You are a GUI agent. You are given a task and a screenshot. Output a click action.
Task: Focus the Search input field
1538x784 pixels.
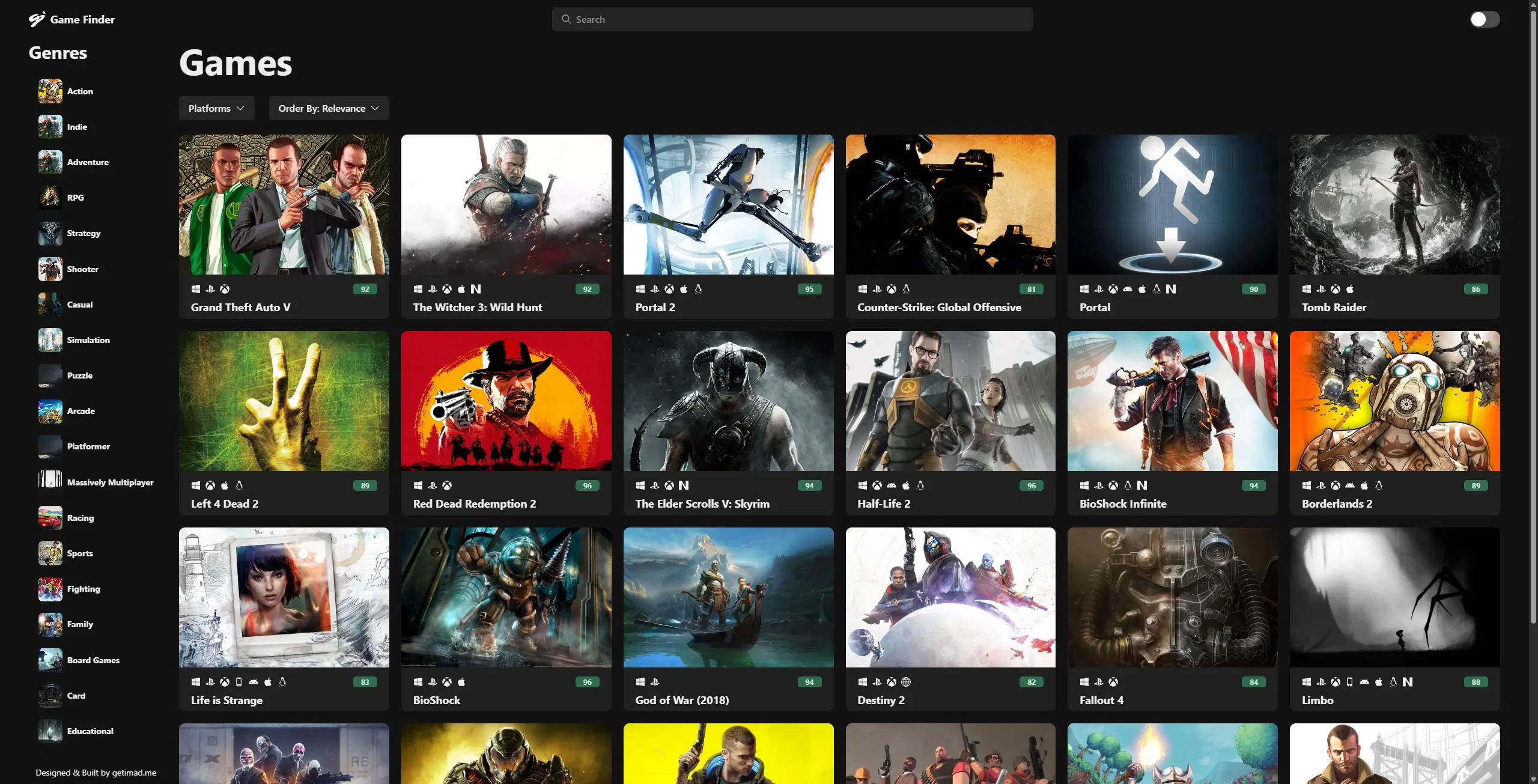[792, 19]
